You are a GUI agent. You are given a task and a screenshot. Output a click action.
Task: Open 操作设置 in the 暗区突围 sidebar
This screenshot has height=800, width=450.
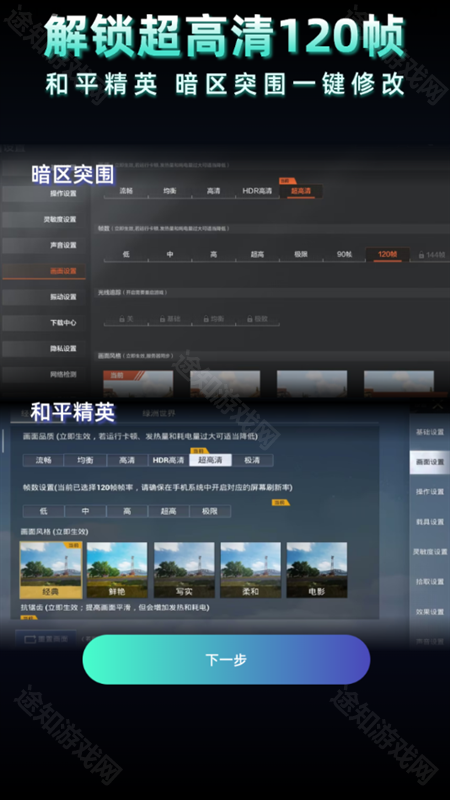(44, 193)
